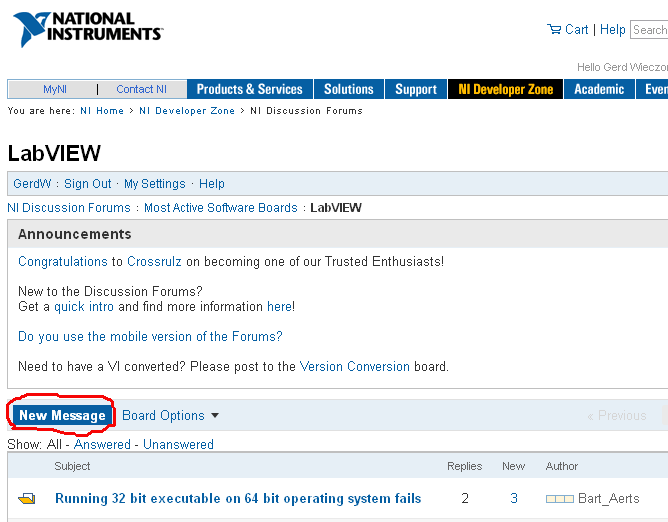
Task: Click the New Message button
Action: coord(62,415)
